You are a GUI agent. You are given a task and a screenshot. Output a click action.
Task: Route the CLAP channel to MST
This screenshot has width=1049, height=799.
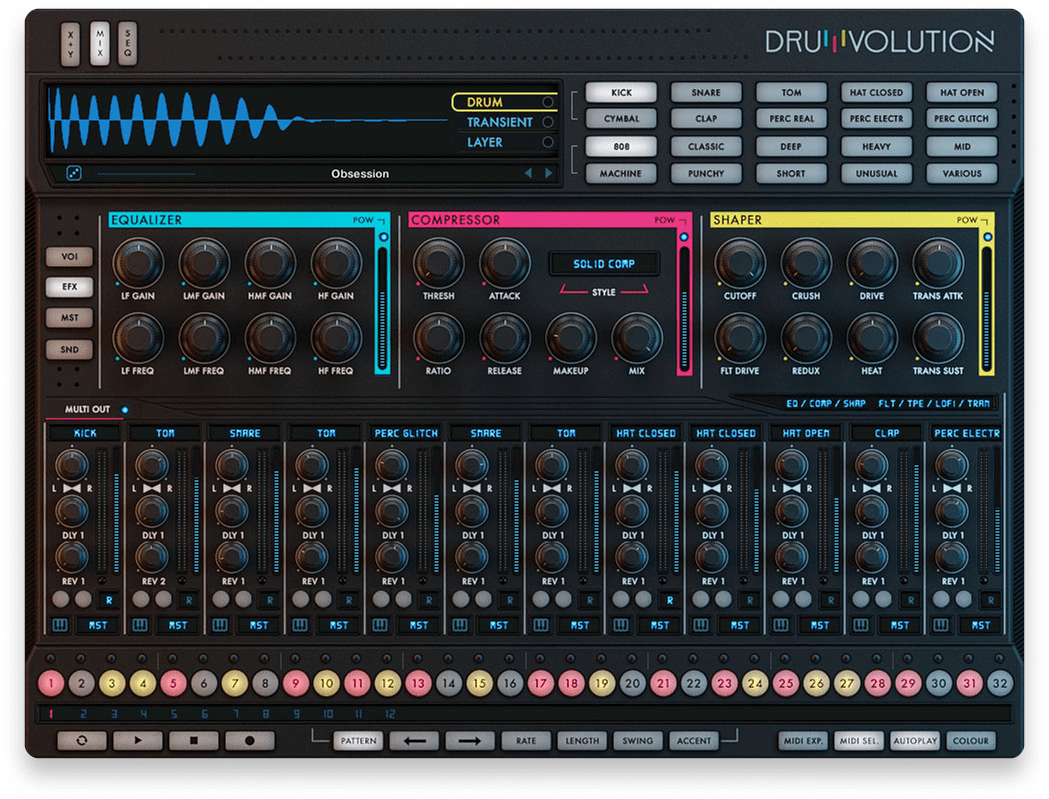click(902, 624)
